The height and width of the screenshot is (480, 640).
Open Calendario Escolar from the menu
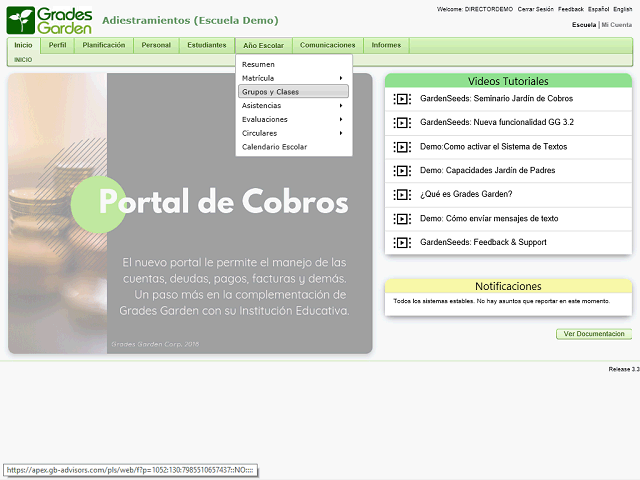(x=293, y=147)
